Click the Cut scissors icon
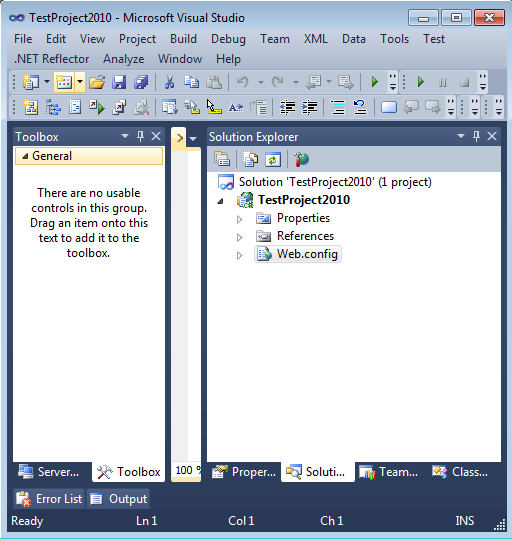Viewport: 512px width, 539px height. tap(169, 82)
